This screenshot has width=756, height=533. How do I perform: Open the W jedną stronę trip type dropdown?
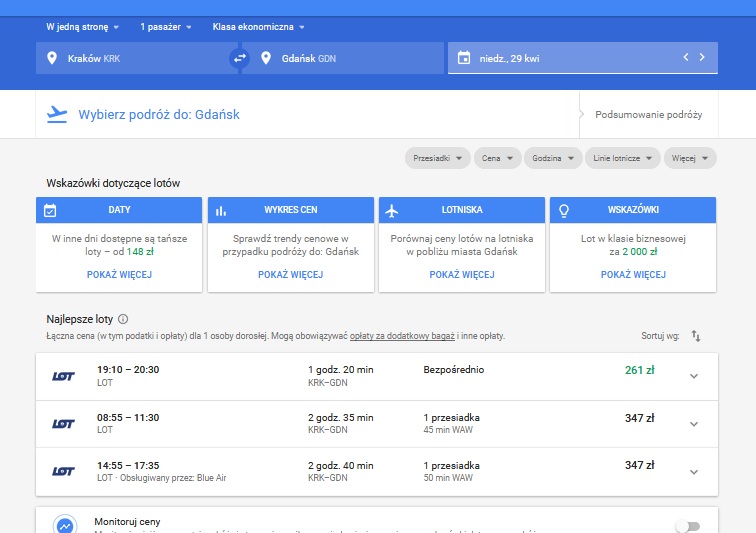coord(82,27)
